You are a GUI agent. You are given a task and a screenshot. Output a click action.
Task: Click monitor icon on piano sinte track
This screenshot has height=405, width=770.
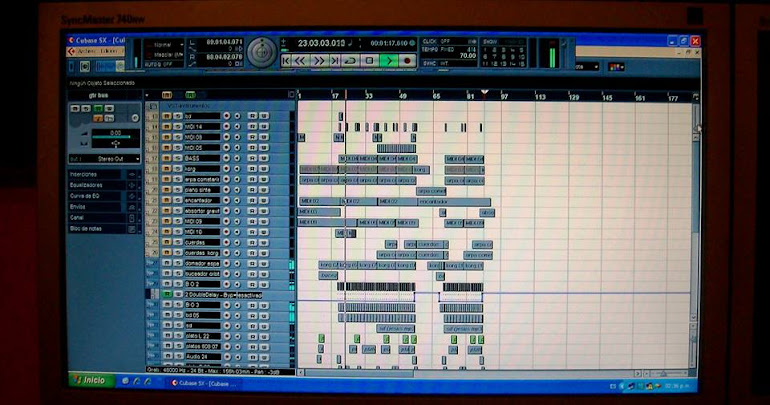click(x=237, y=190)
